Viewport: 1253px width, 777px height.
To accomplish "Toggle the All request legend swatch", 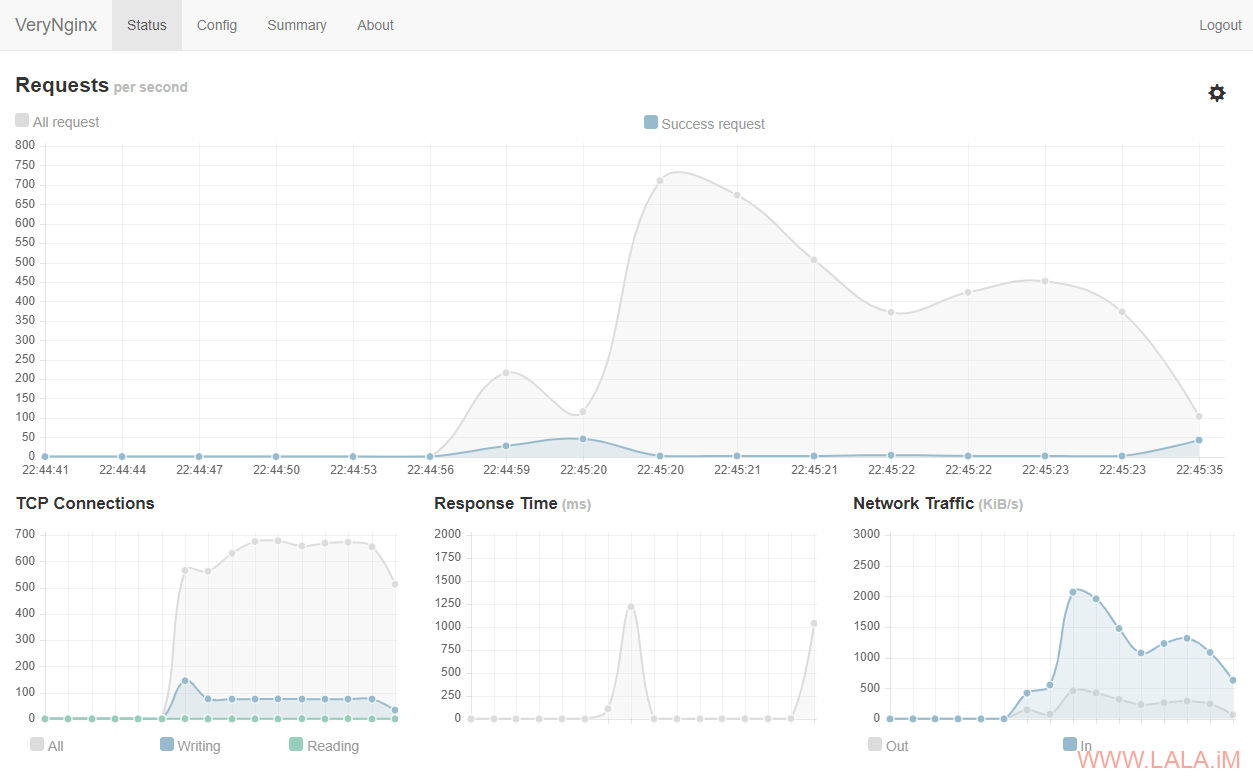I will (22, 120).
